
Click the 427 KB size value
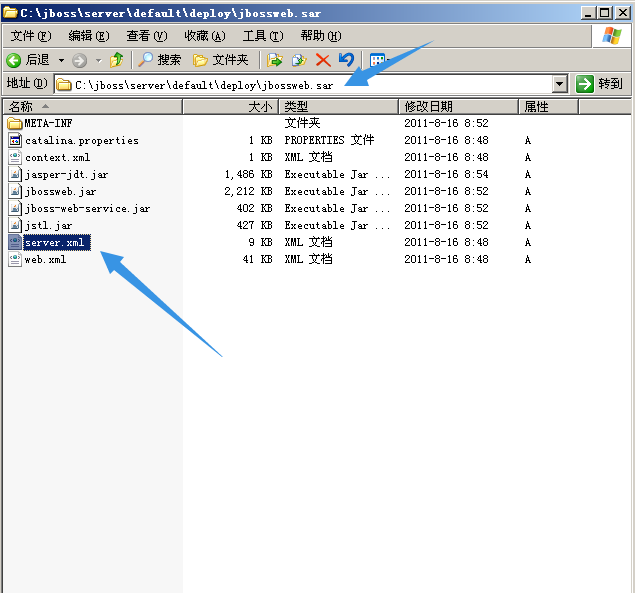click(254, 226)
